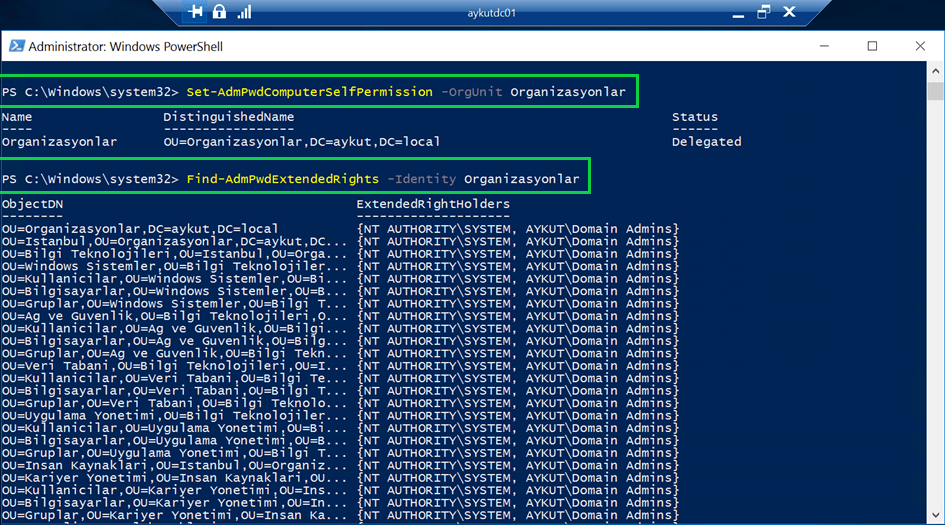945x525 pixels.
Task: Maximize the Windows PowerShell window
Action: click(872, 47)
